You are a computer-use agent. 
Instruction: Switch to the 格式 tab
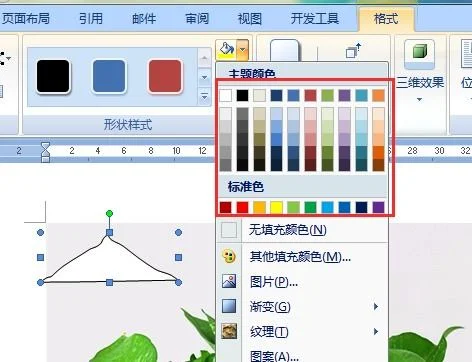(x=386, y=18)
